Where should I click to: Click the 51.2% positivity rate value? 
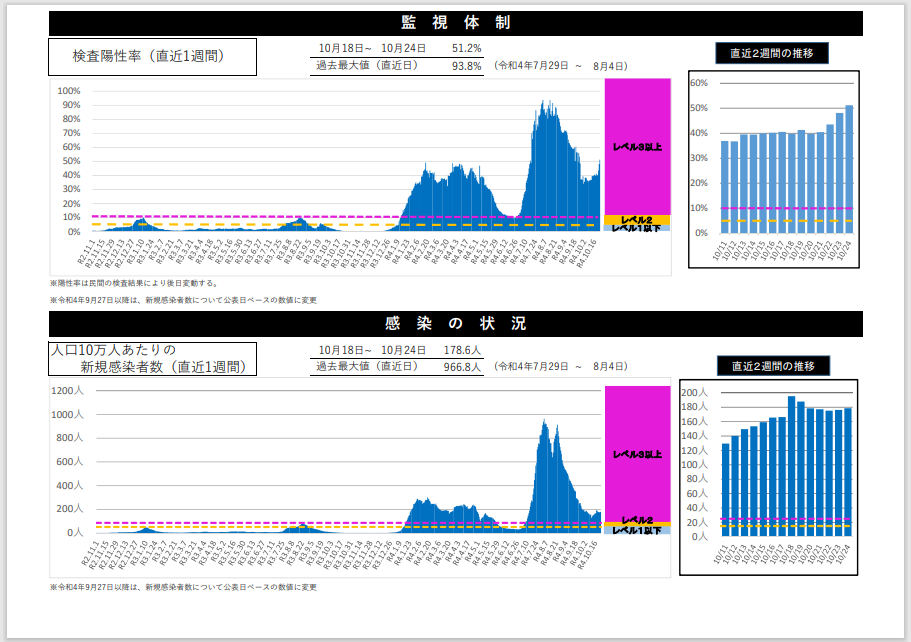pyautogui.click(x=466, y=48)
